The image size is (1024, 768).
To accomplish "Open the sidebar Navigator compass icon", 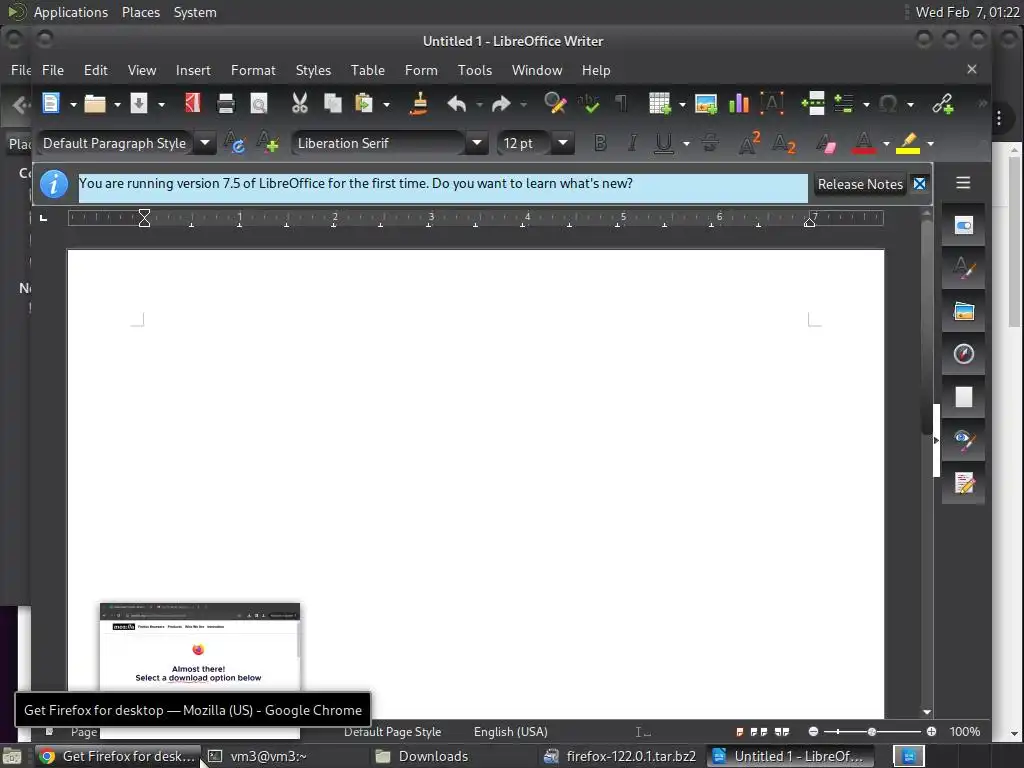I will (964, 354).
